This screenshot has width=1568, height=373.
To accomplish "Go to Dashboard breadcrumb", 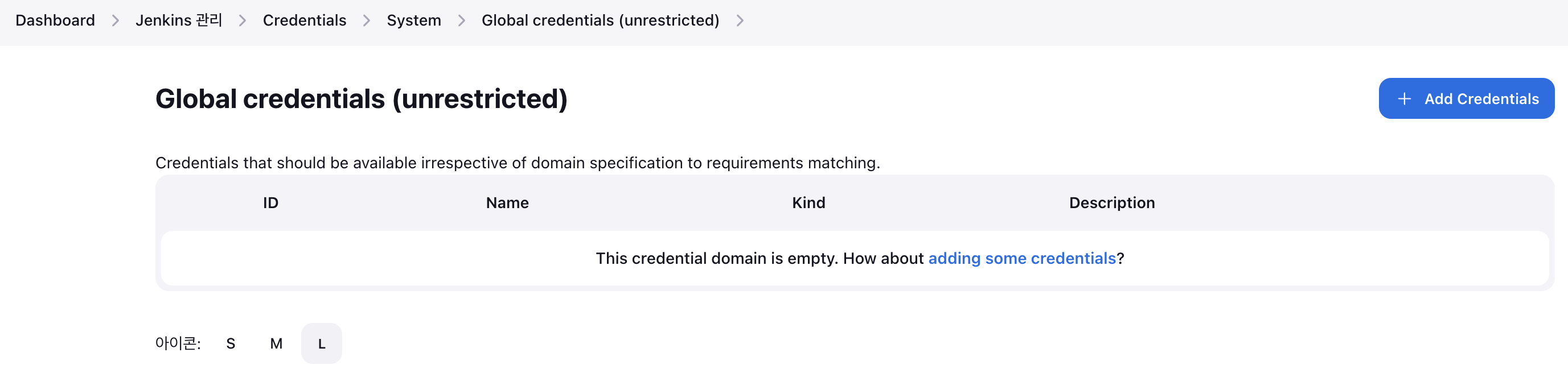I will point(55,20).
